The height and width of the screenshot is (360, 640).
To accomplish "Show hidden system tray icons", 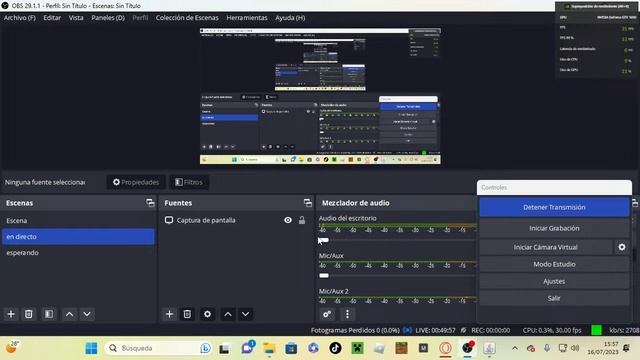I will (x=515, y=348).
